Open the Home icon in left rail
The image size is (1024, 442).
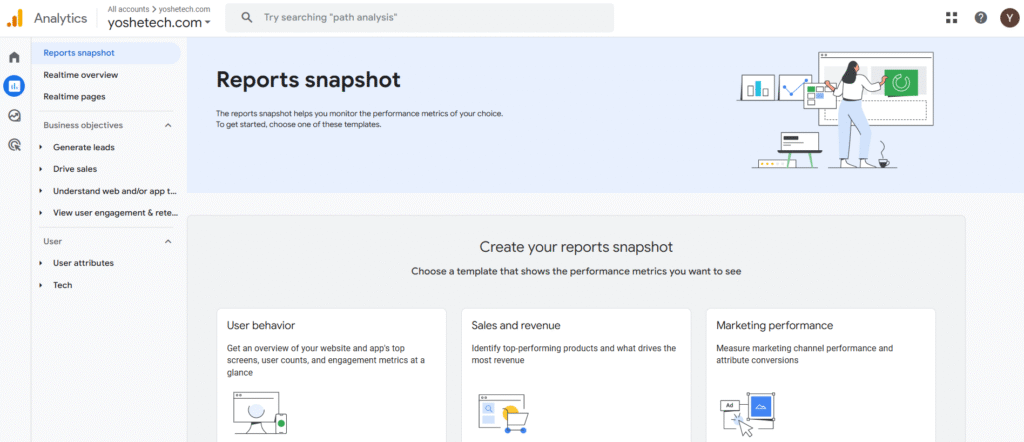tap(14, 57)
